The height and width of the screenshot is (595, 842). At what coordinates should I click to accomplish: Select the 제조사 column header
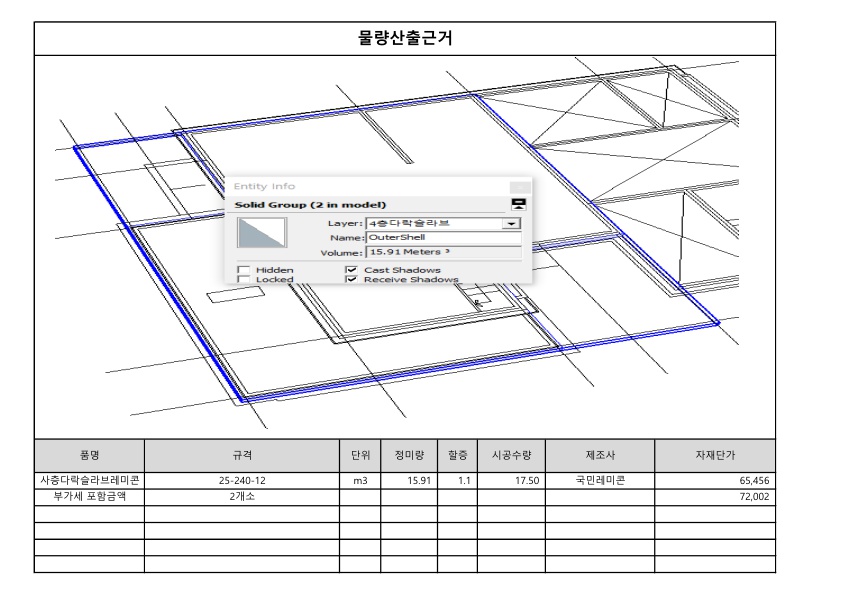pyautogui.click(x=600, y=455)
